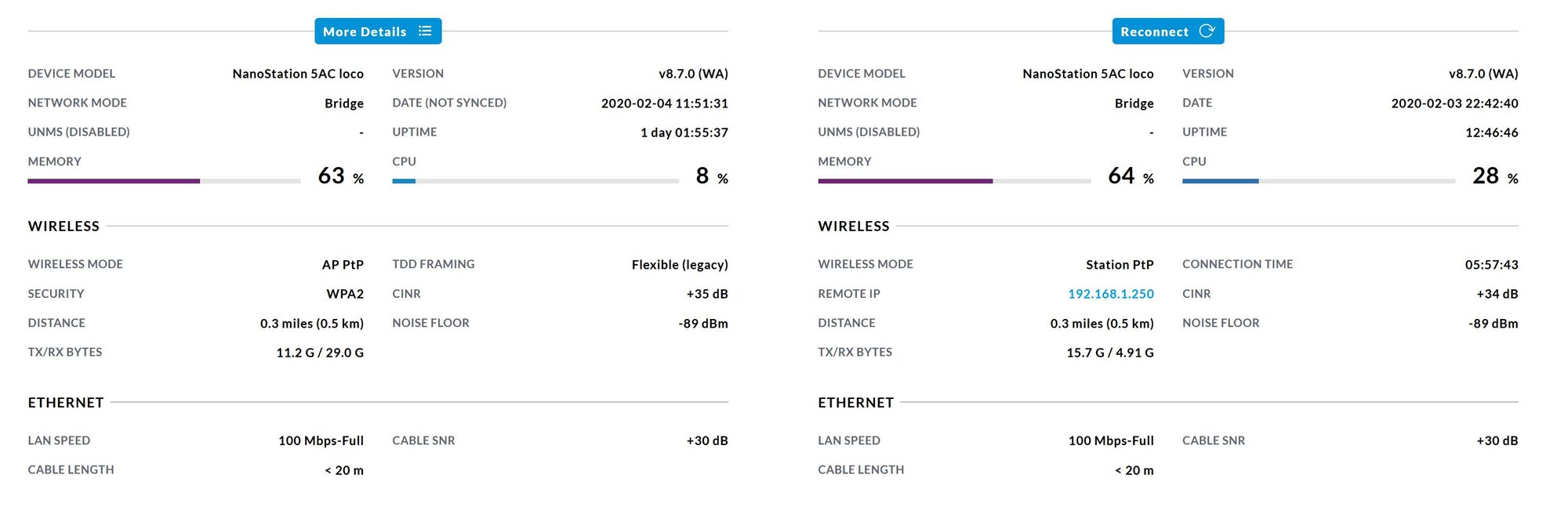The width and height of the screenshot is (1568, 511).
Task: Select the AP PtP wireless mode value
Action: click(x=343, y=265)
